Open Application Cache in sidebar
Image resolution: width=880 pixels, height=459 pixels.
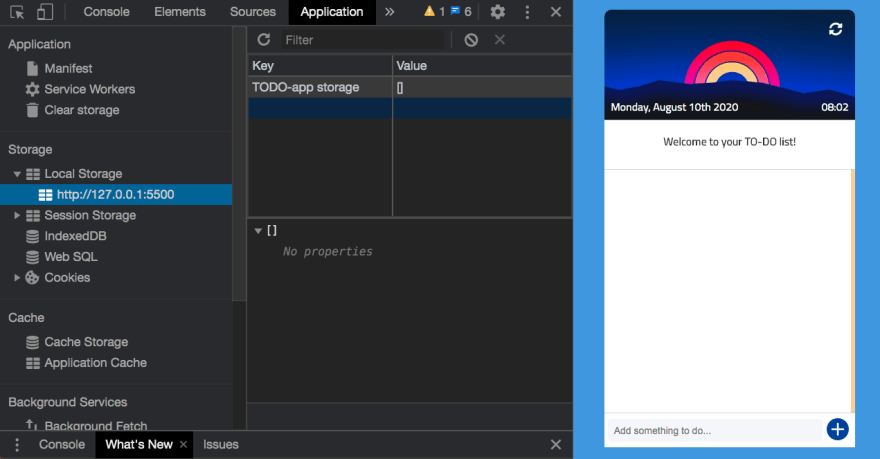[95, 363]
